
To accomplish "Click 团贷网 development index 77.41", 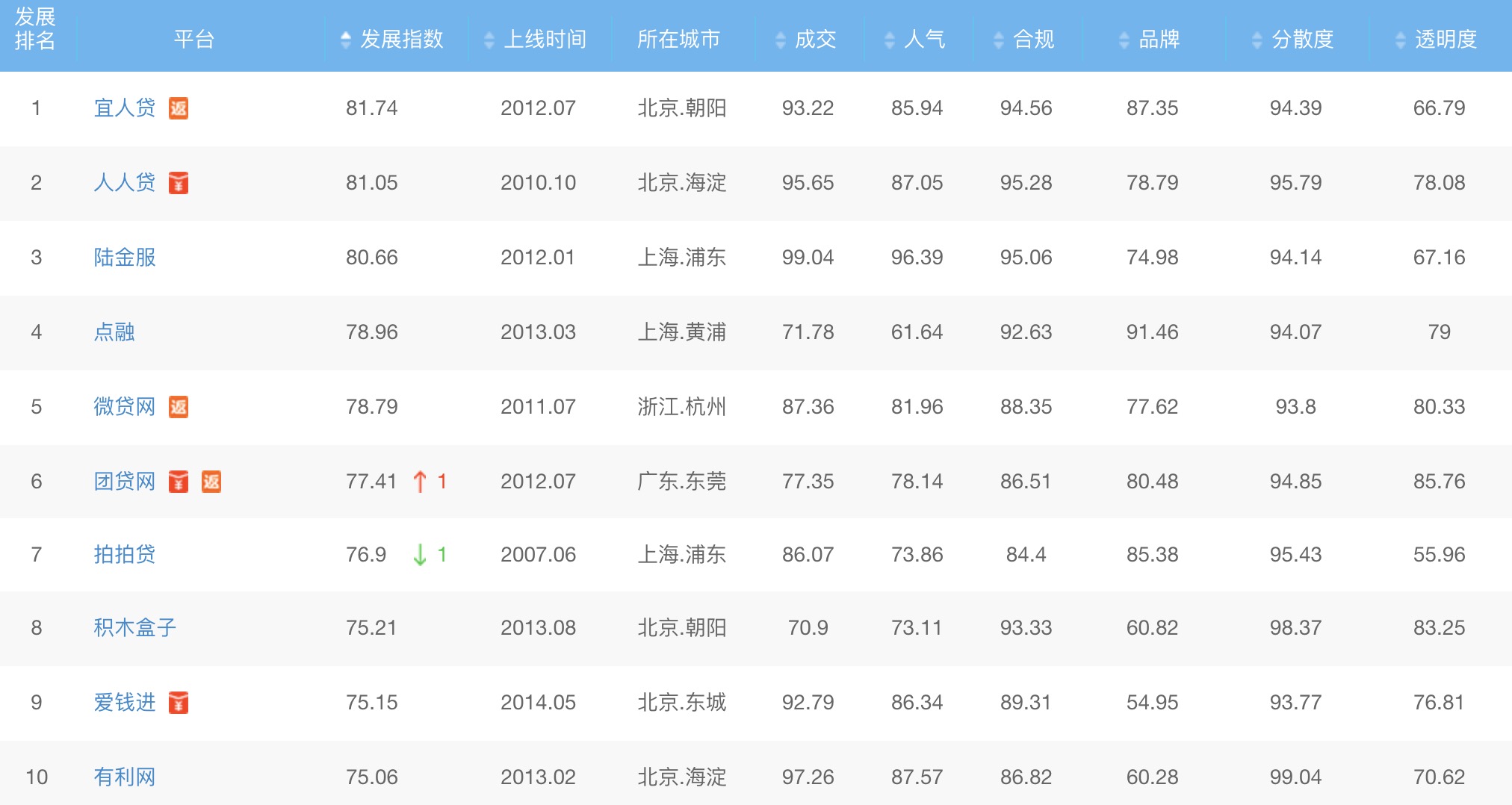I will tap(371, 482).
